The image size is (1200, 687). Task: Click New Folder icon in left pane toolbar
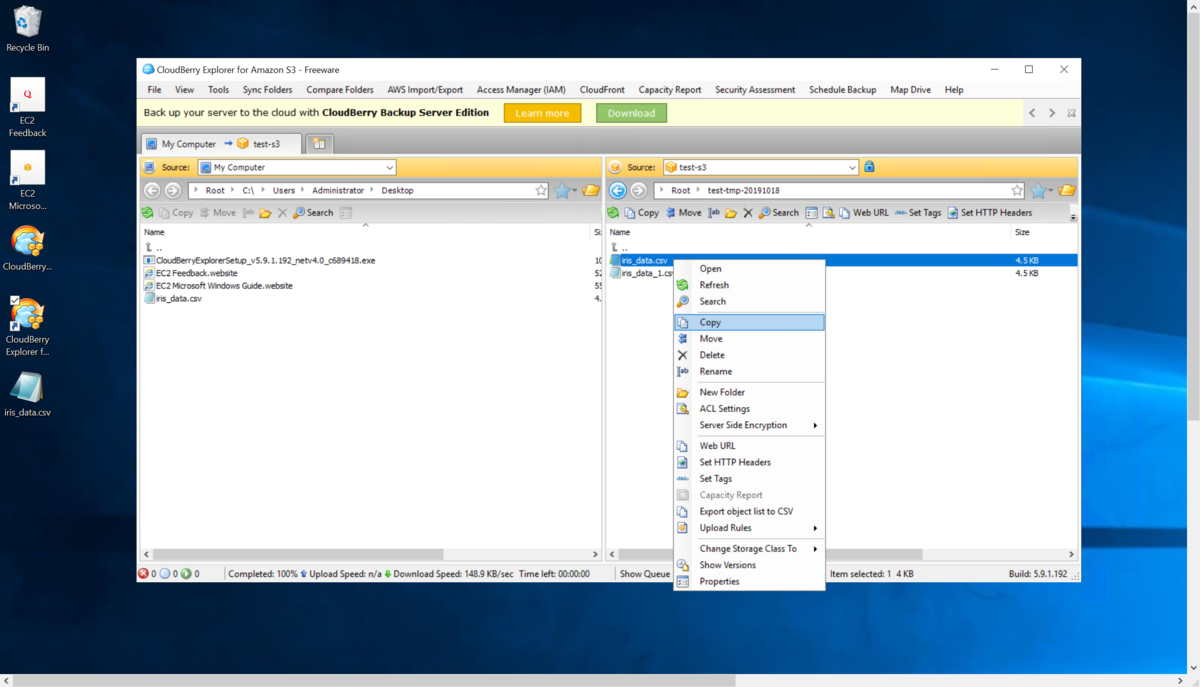coord(265,213)
